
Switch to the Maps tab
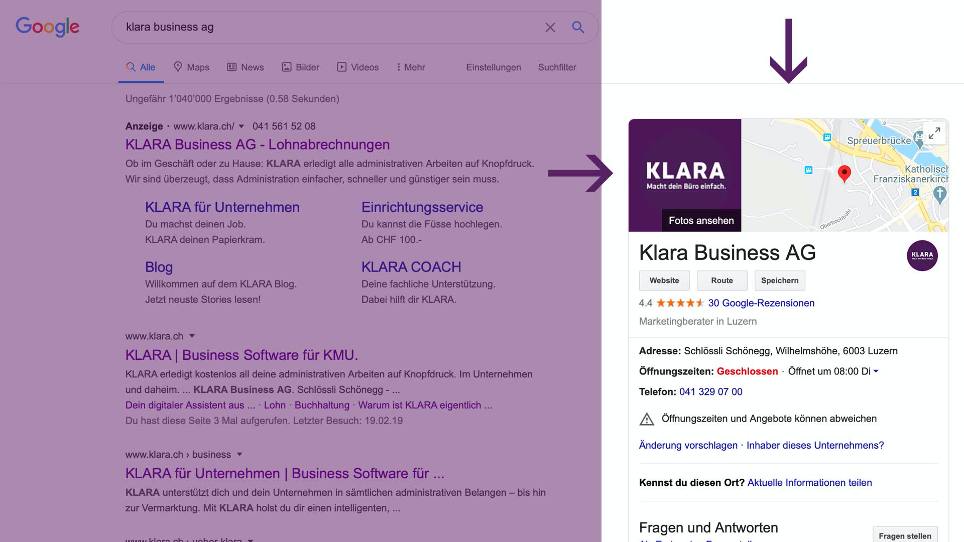(191, 67)
